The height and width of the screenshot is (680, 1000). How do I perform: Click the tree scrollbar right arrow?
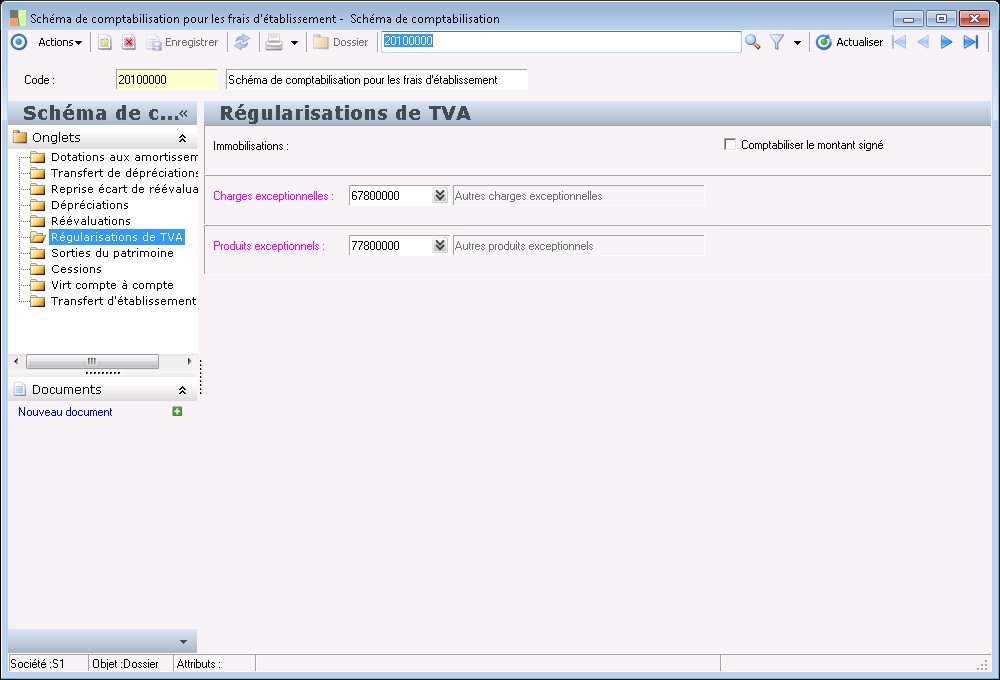tap(189, 361)
